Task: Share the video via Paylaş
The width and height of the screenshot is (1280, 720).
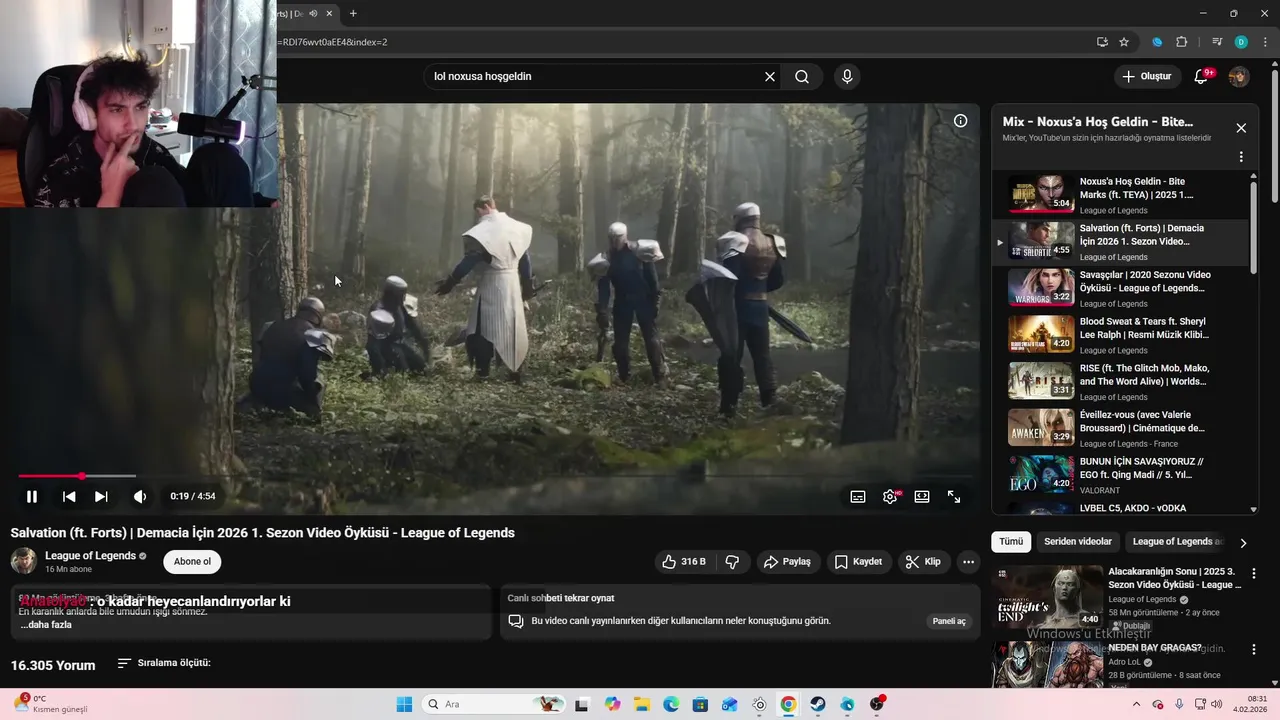Action: pyautogui.click(x=787, y=562)
